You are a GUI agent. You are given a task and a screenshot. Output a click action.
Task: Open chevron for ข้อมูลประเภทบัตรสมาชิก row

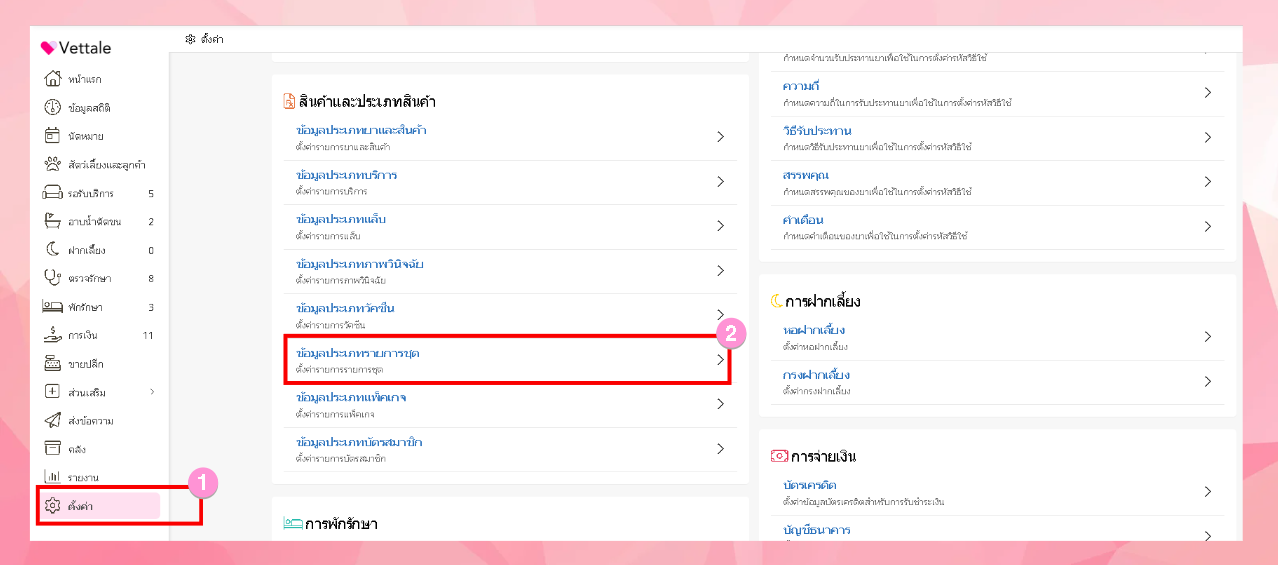pyautogui.click(x=720, y=449)
